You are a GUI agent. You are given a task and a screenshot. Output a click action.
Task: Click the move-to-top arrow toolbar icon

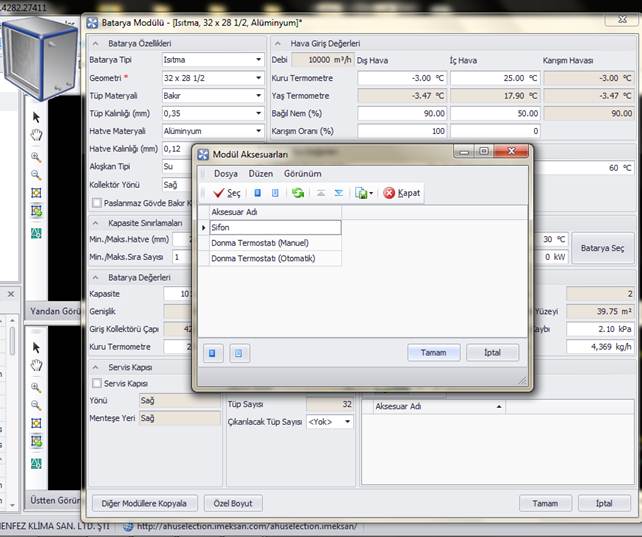(x=320, y=193)
